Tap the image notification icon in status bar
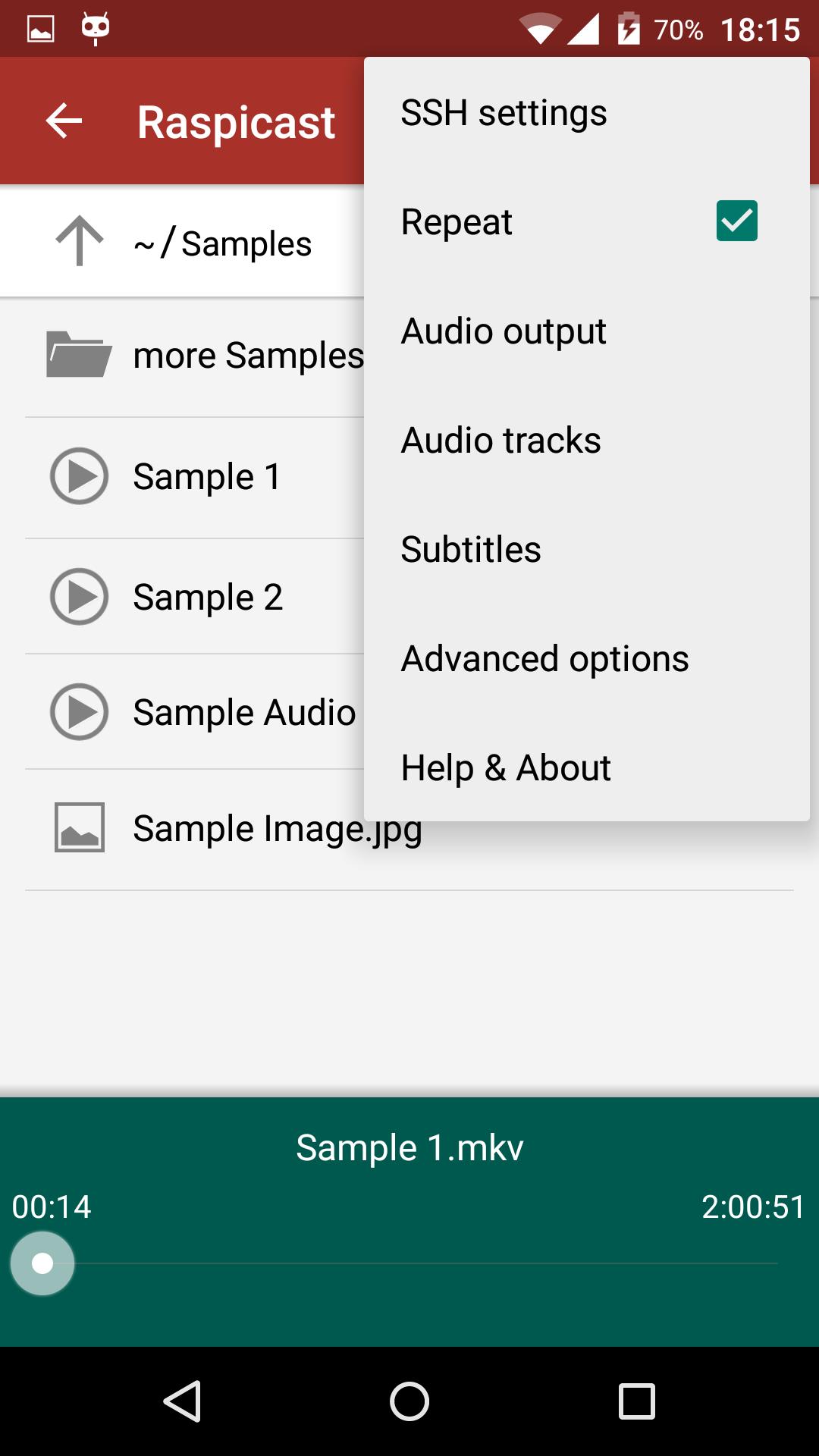 pos(41,29)
